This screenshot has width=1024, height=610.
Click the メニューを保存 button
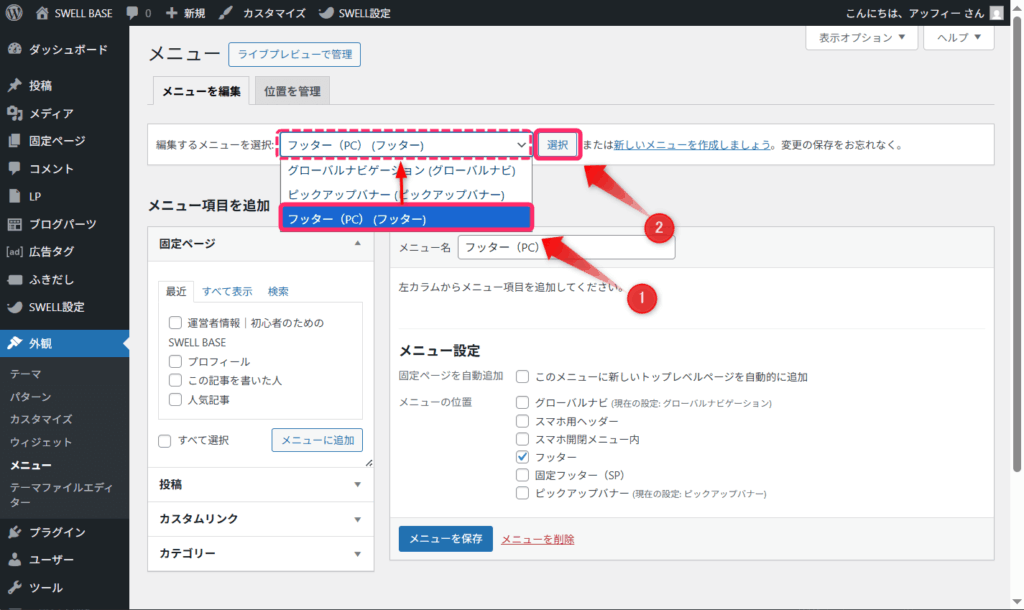coord(445,539)
